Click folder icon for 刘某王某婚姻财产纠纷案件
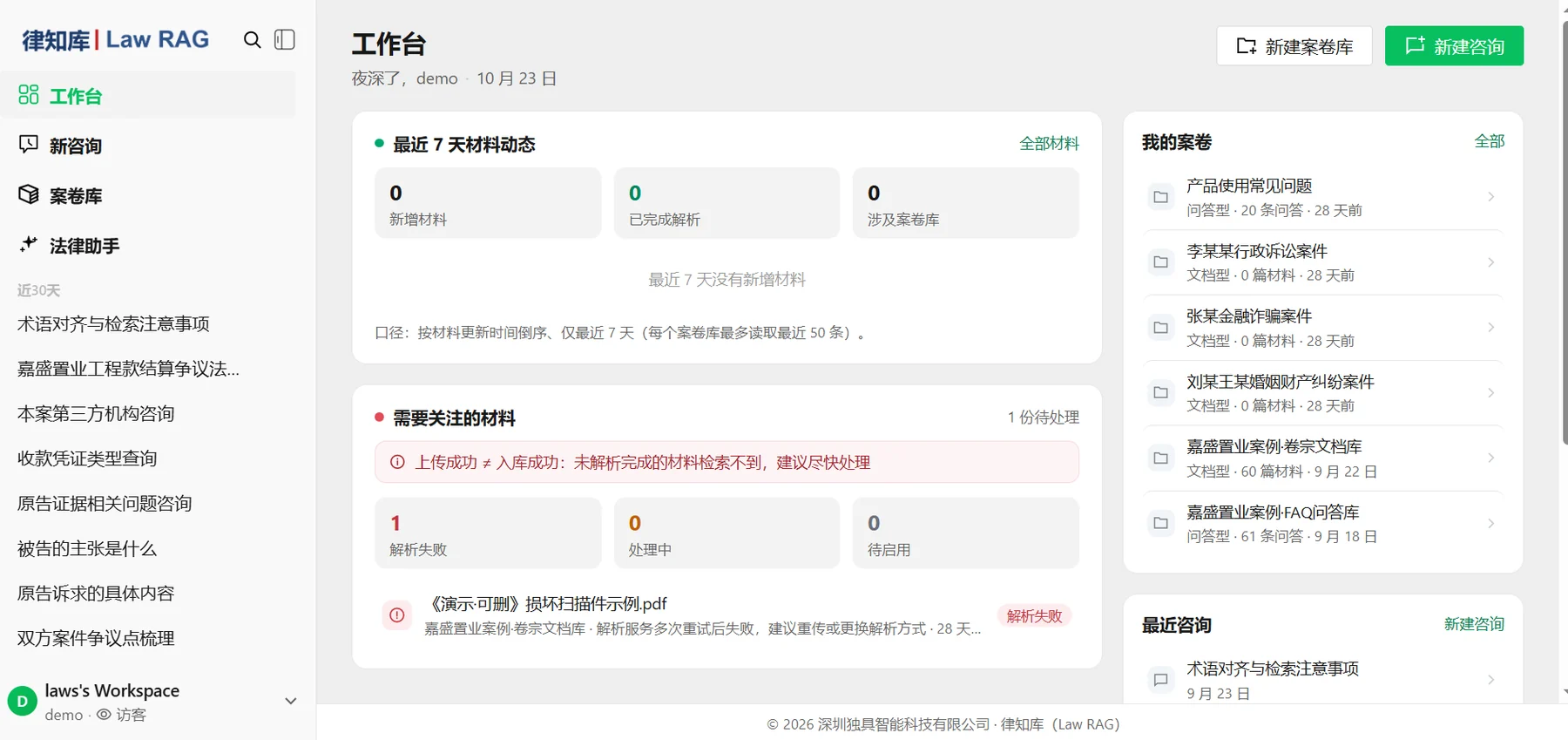The height and width of the screenshot is (740, 1568). [1161, 393]
